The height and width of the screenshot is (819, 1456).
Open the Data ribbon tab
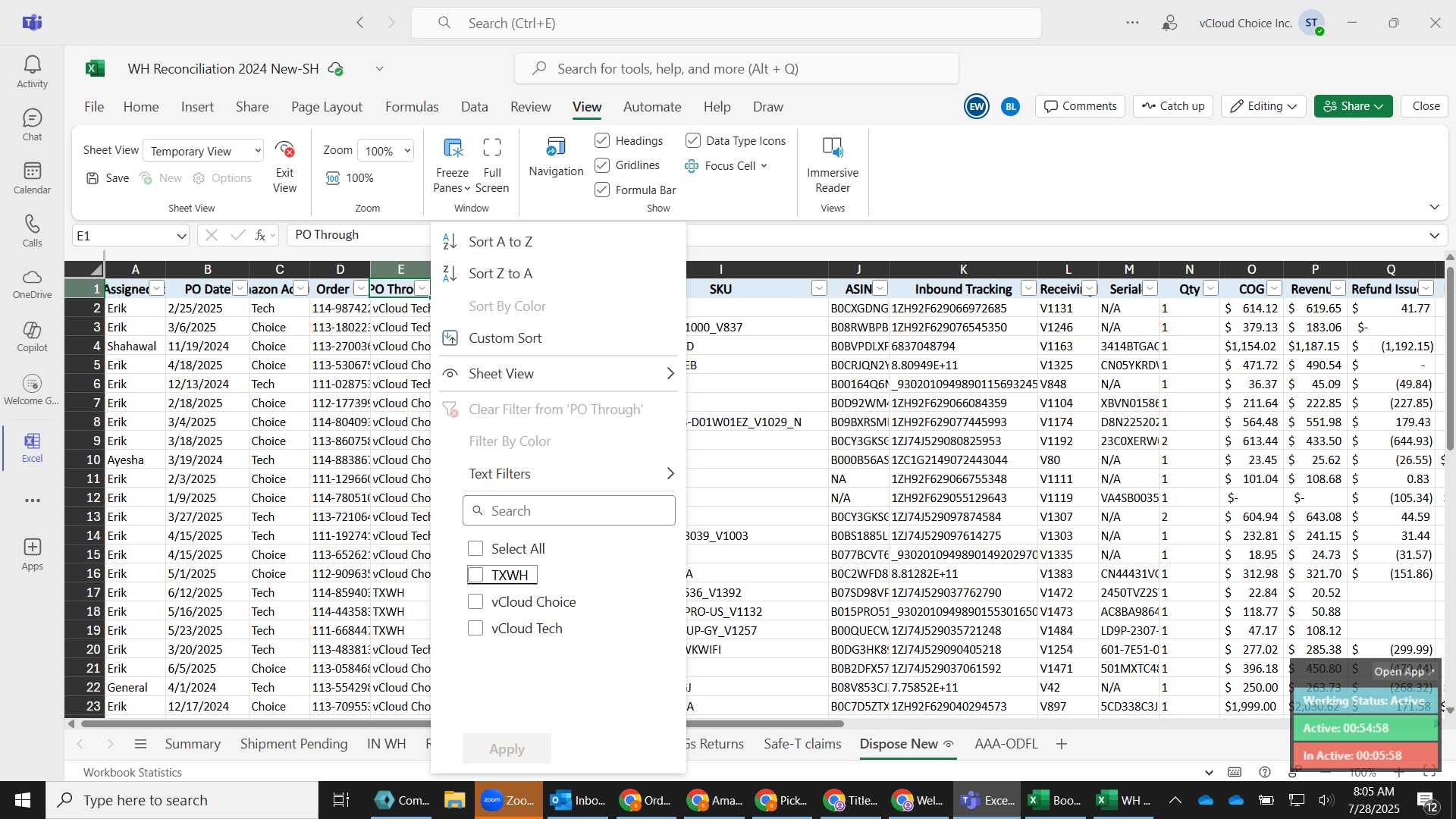[x=475, y=107]
